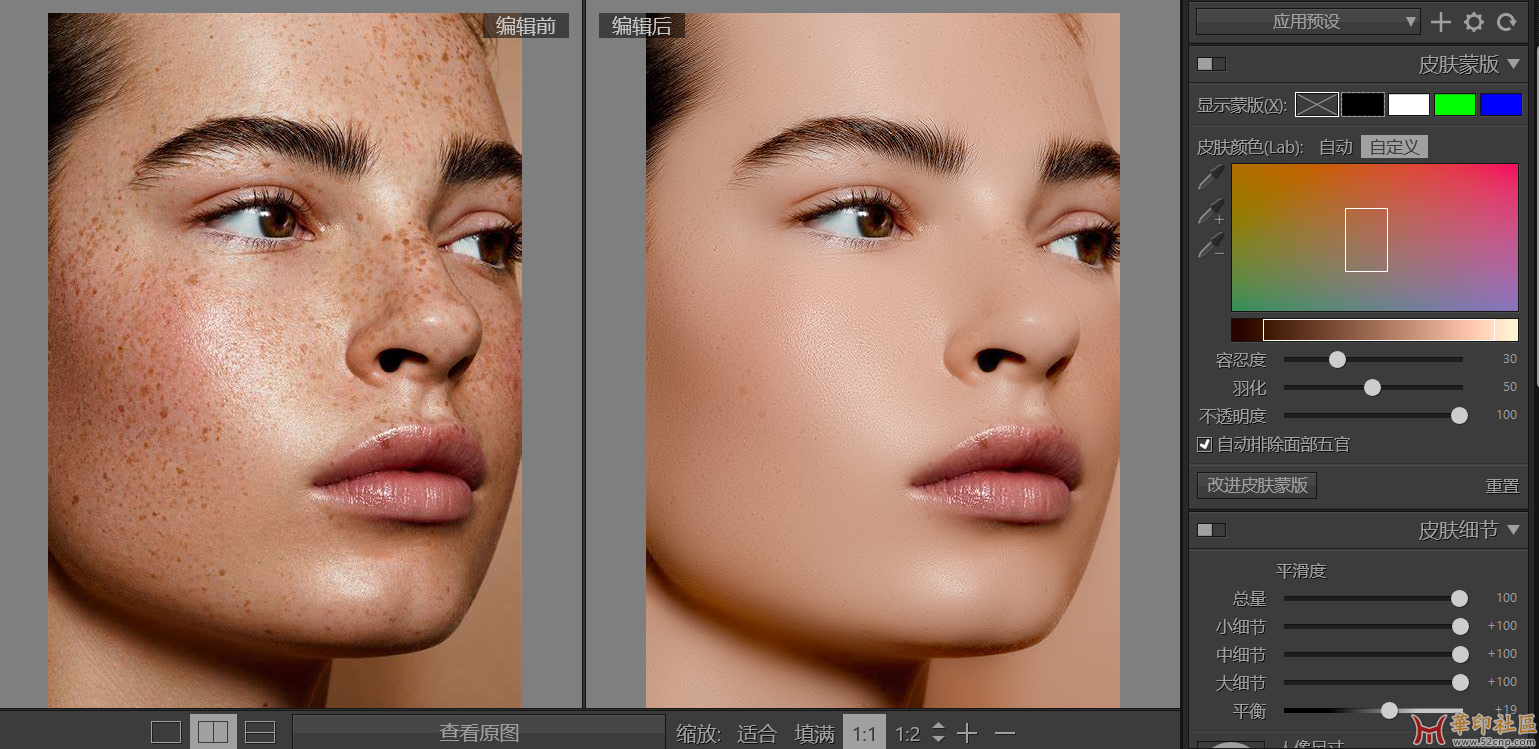
Task: Select the subtract-from-mask eyedropper with minus
Action: 1211,245
